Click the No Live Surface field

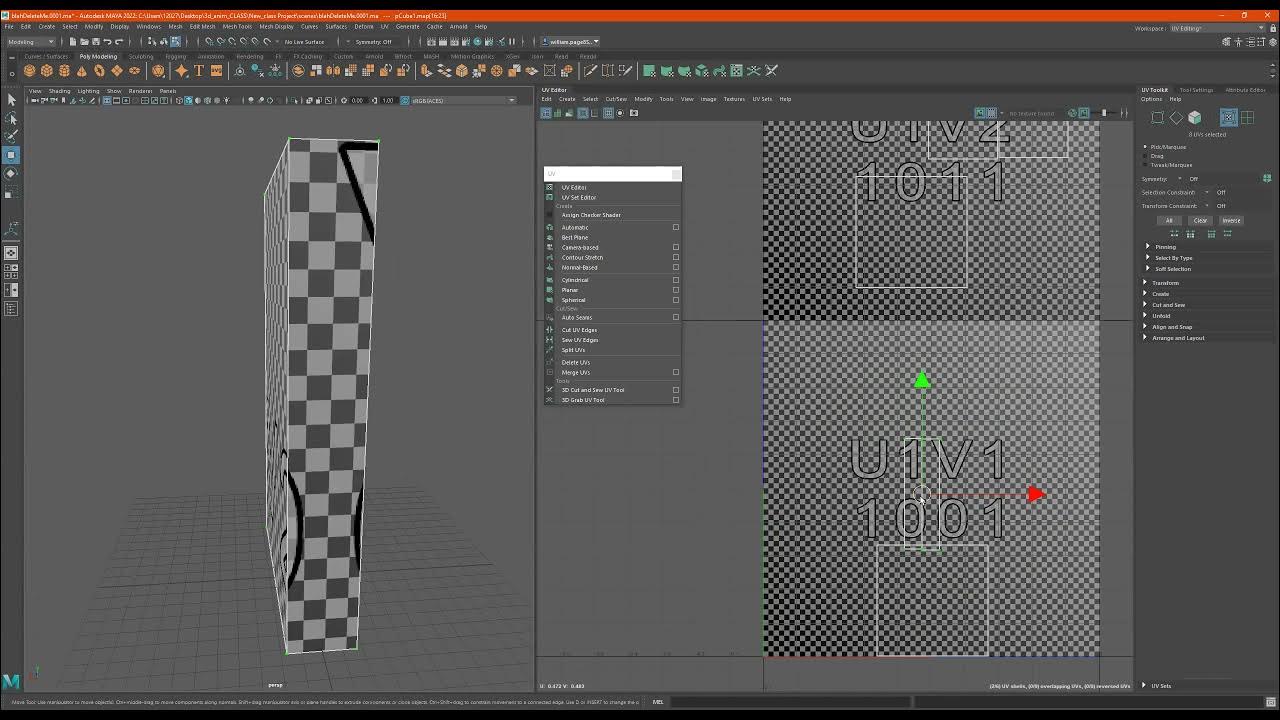304,42
